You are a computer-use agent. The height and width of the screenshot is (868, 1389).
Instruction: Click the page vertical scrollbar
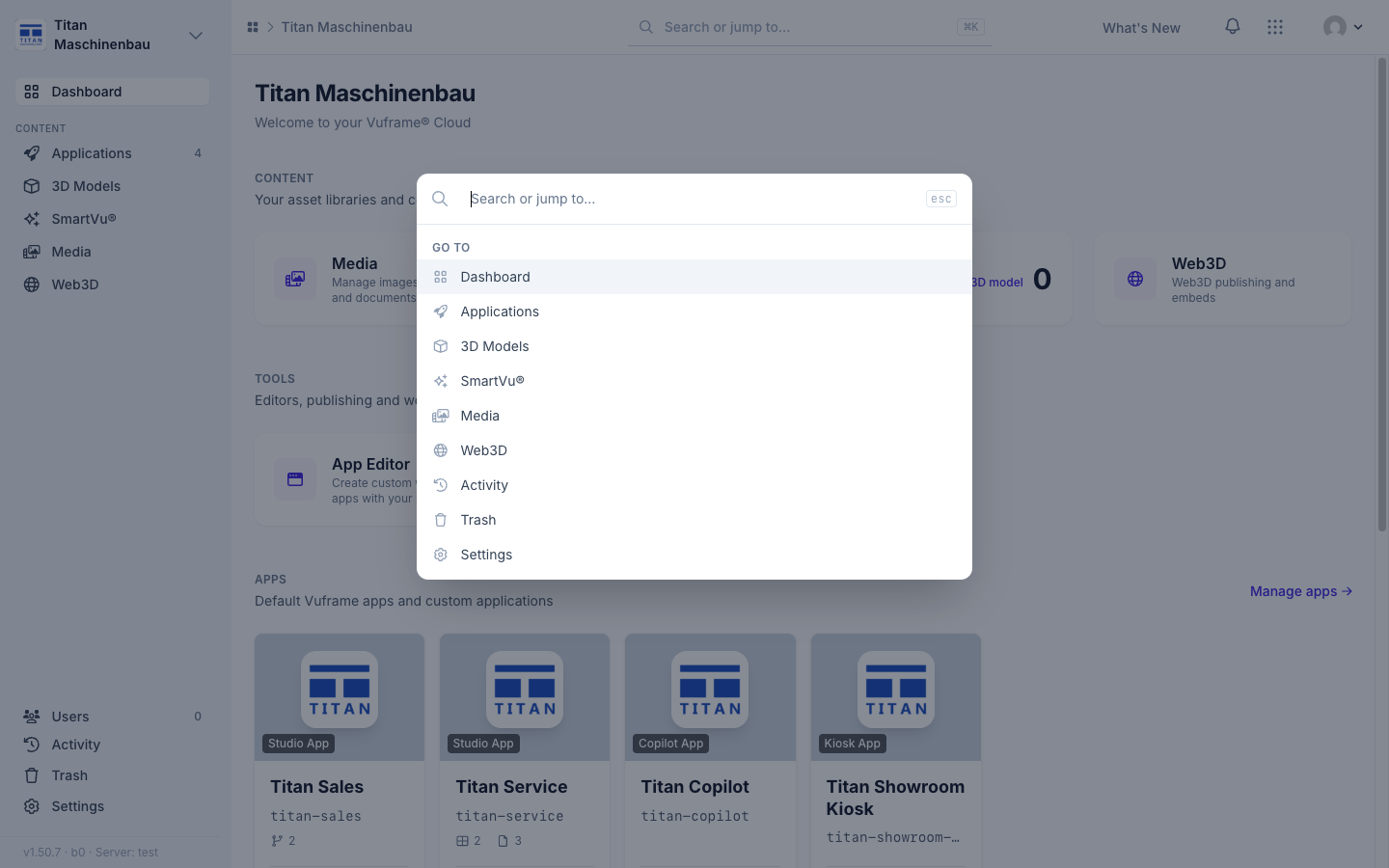[x=1382, y=294]
